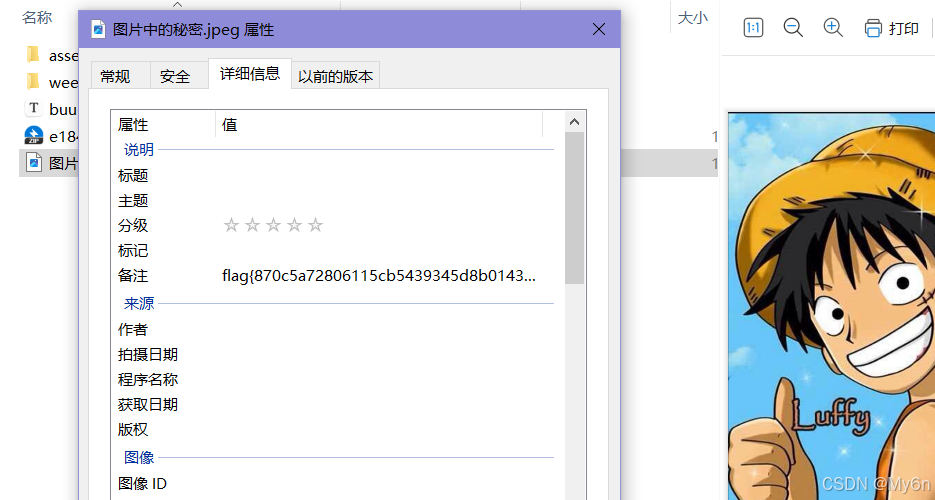This screenshot has height=500, width=935.
Task: Switch to the 详细信息 tab
Action: [x=250, y=74]
